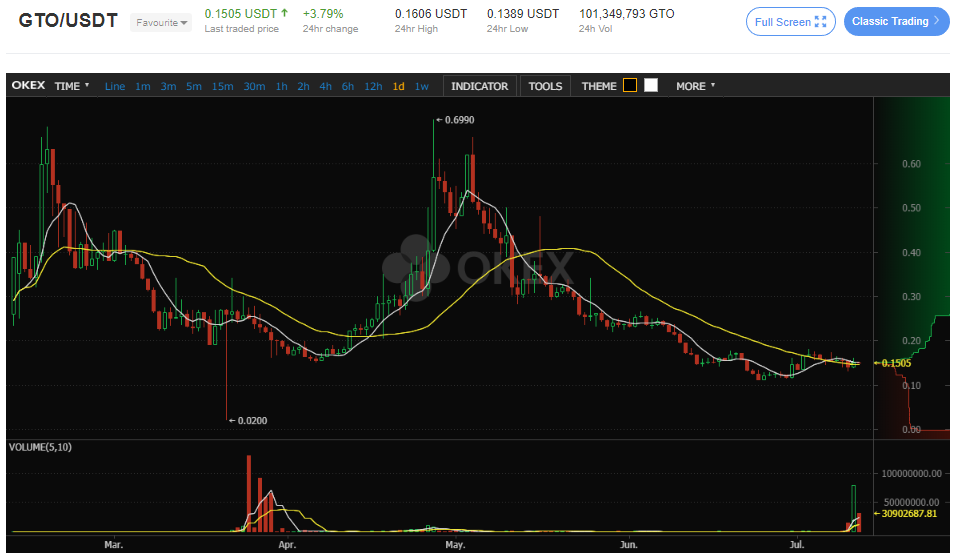Switch to Classic Trading view
Image resolution: width=956 pixels, height=555 pixels.
896,22
